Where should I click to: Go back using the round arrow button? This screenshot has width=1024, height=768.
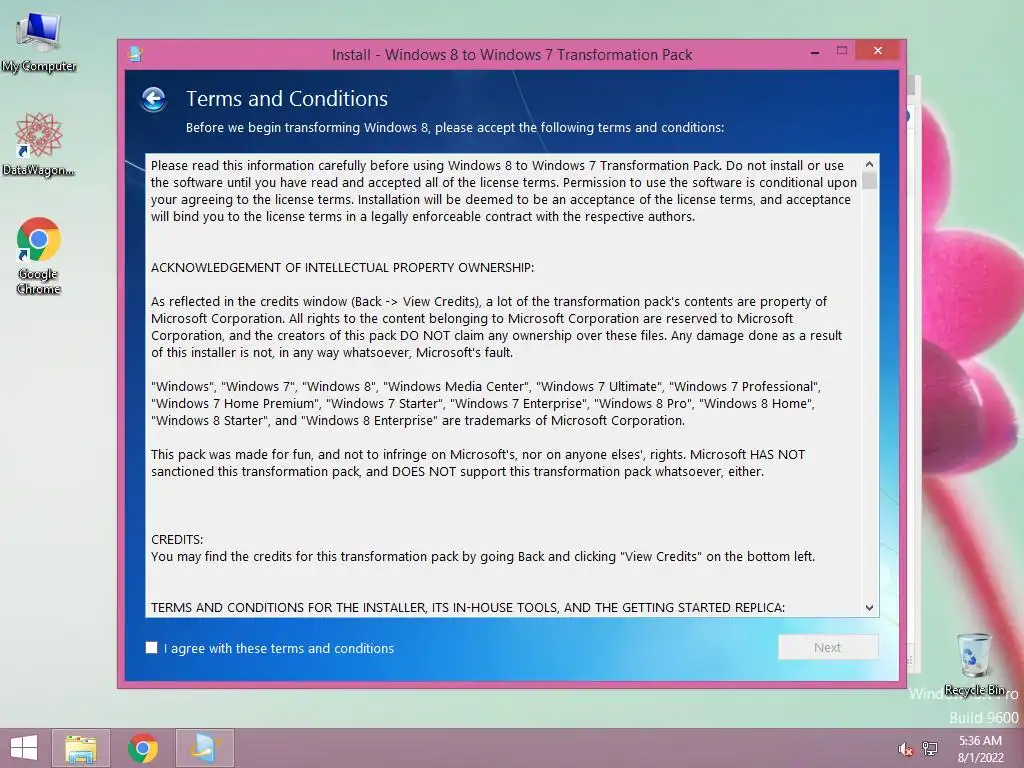click(153, 99)
